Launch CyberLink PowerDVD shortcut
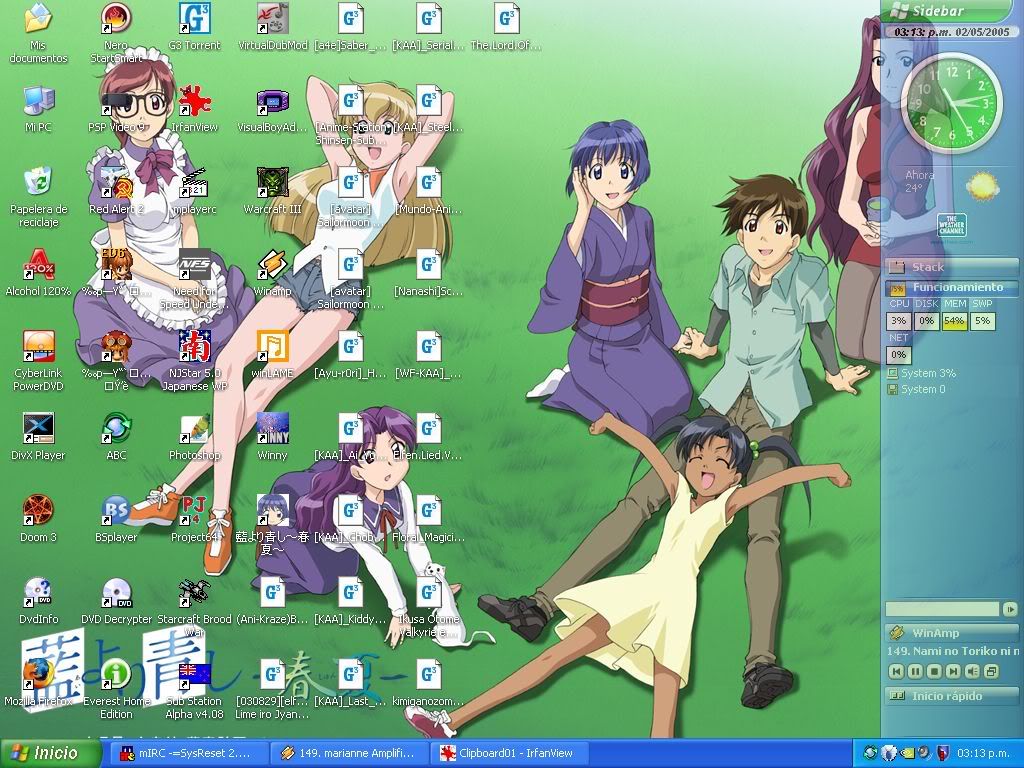Viewport: 1024px width, 768px height. (38, 347)
